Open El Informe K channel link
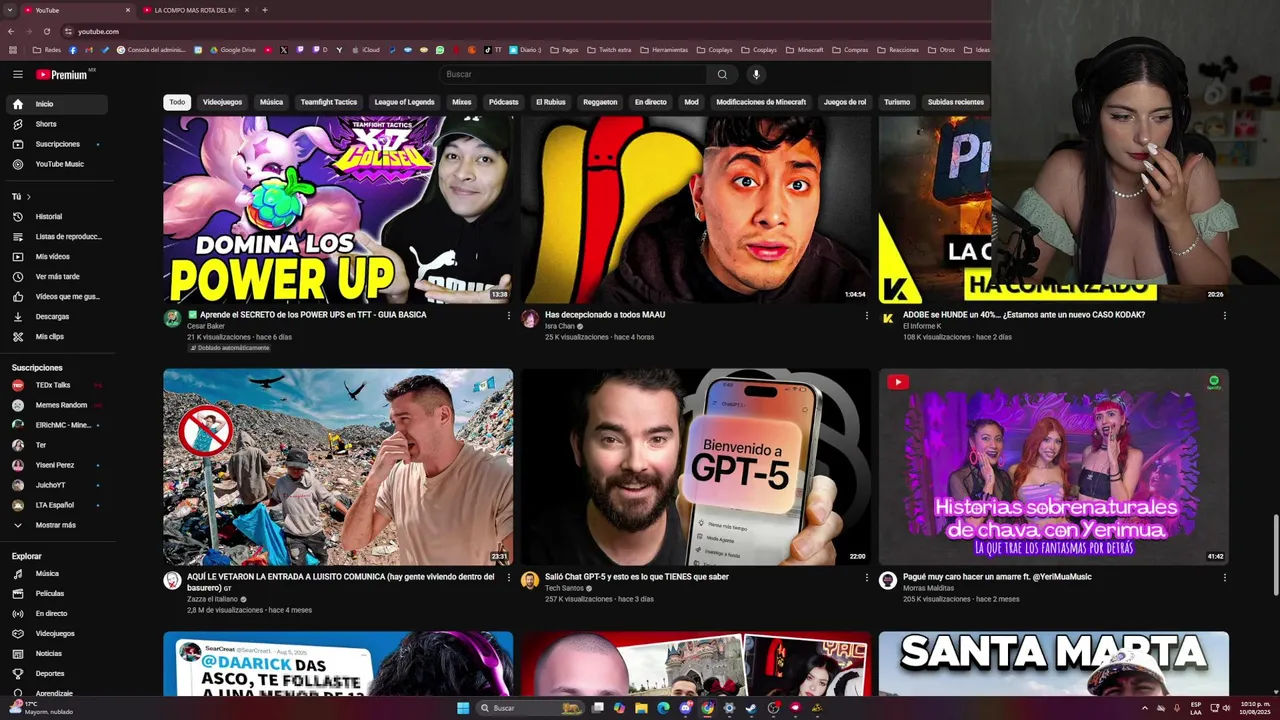 coord(924,326)
